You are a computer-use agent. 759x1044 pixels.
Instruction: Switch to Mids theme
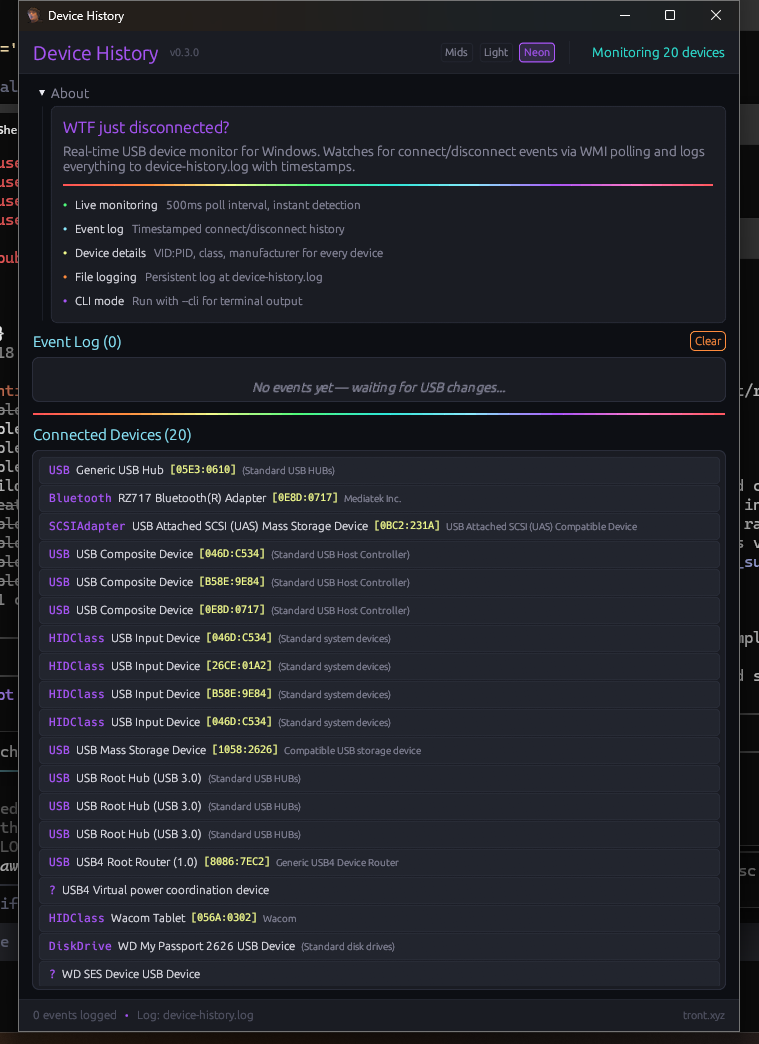(x=456, y=53)
